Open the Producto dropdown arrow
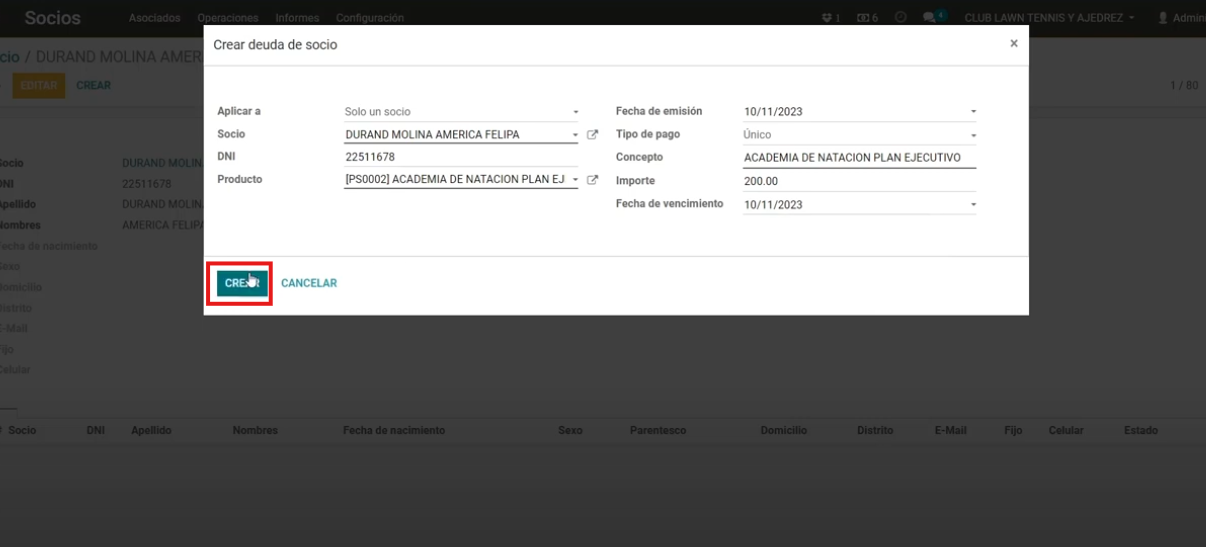This screenshot has width=1206, height=547. pos(575,180)
